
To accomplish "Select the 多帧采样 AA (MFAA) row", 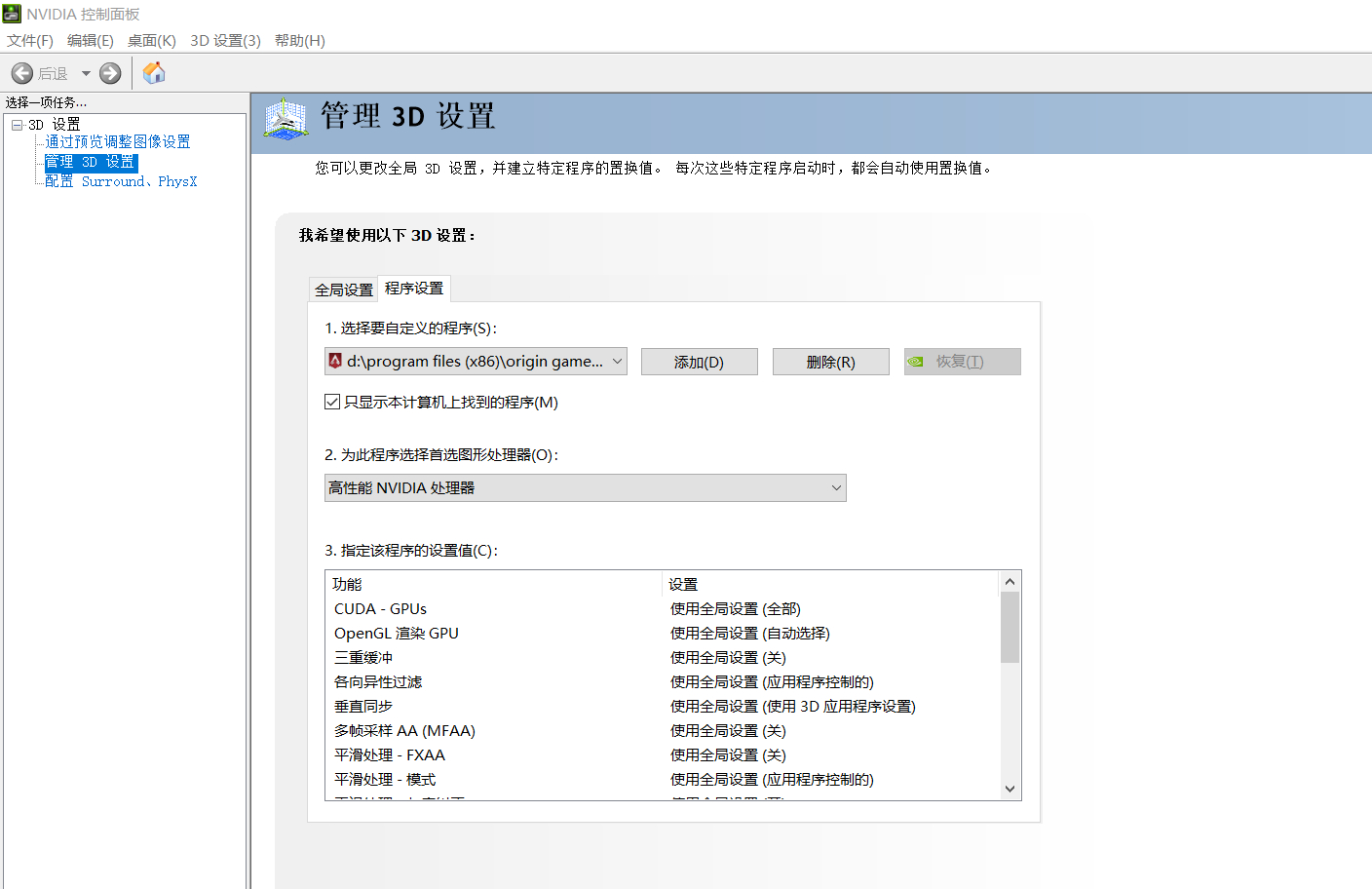I will point(663,731).
